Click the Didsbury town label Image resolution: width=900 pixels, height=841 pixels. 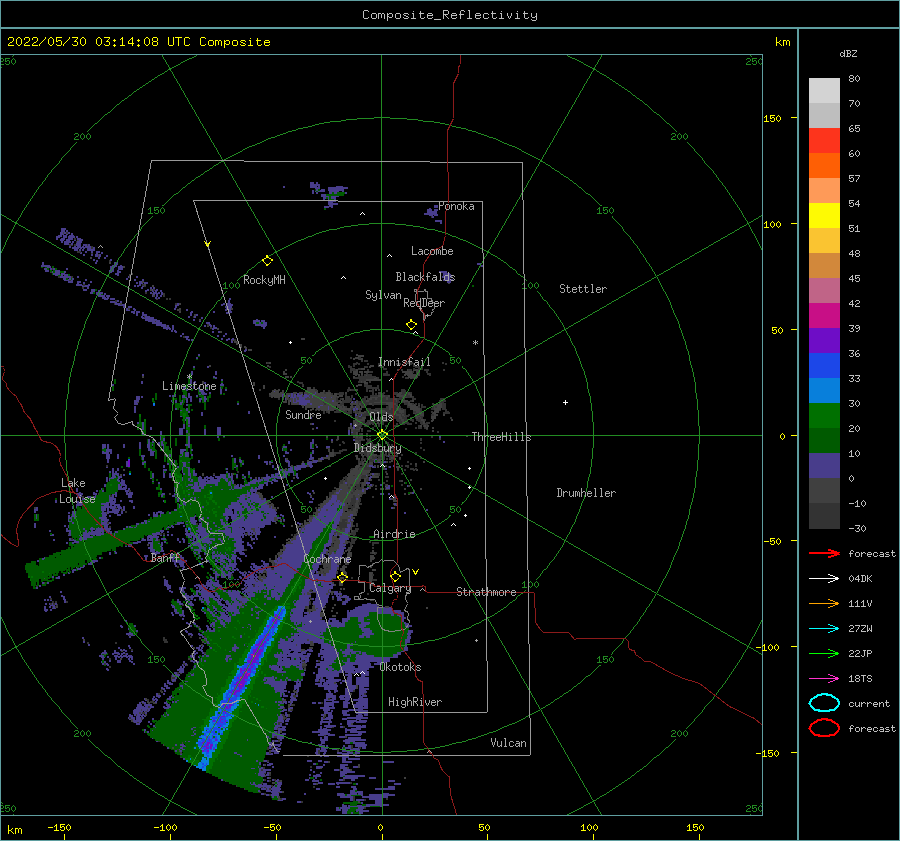[377, 448]
